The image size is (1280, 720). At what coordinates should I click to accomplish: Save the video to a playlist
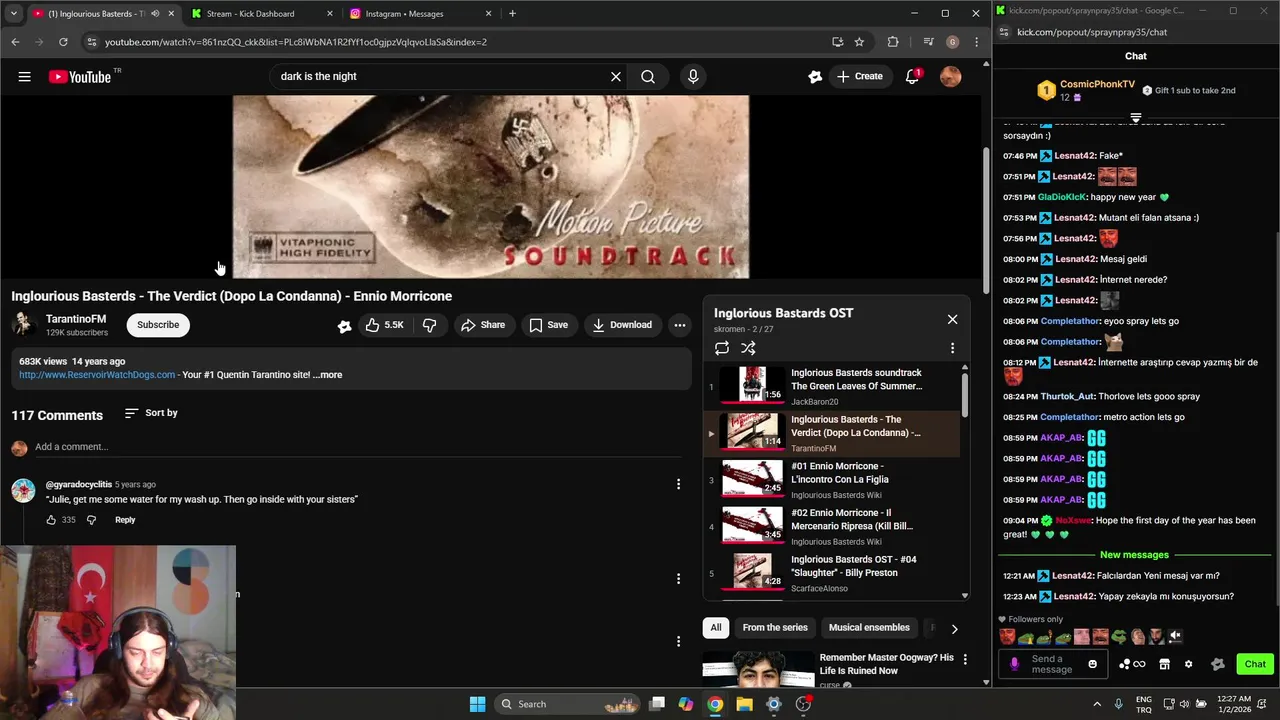[x=548, y=325]
